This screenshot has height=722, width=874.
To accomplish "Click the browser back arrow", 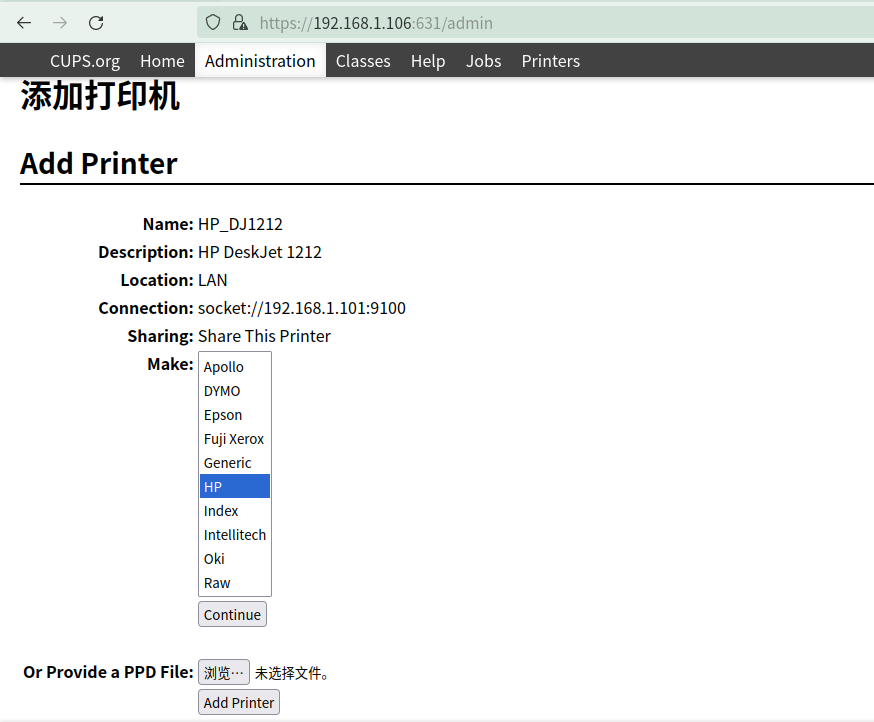I will [24, 22].
